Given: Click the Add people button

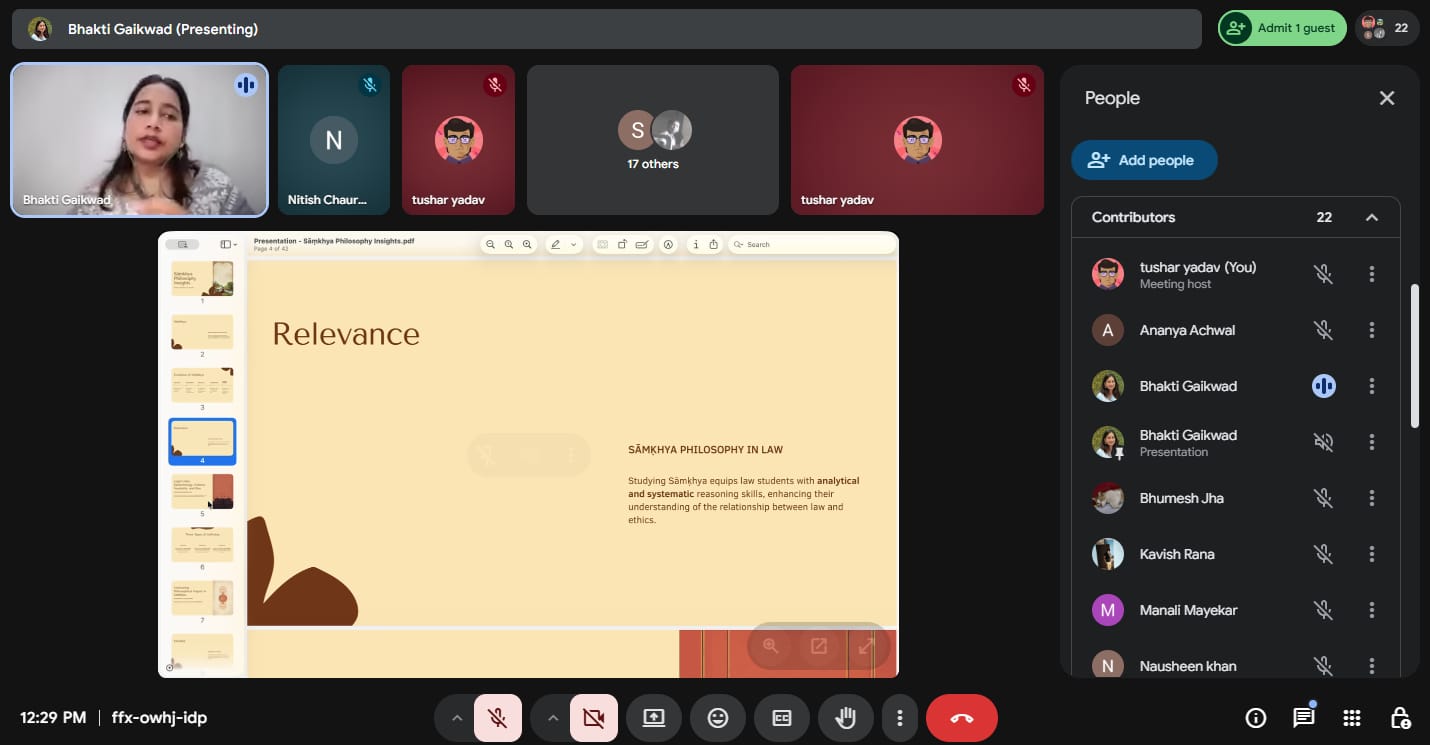Looking at the screenshot, I should [1144, 160].
